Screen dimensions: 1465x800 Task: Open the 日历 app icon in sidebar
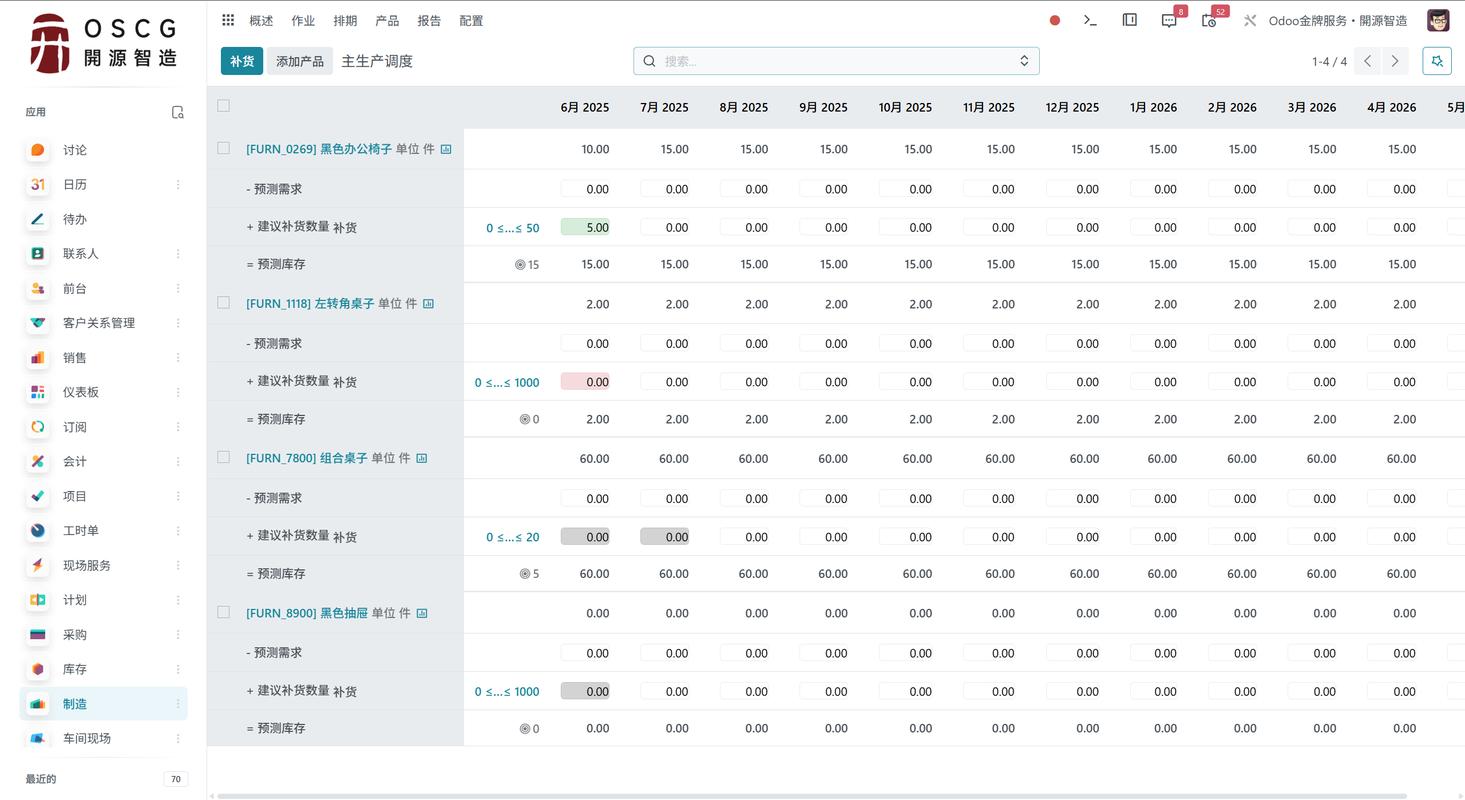pyautogui.click(x=38, y=184)
